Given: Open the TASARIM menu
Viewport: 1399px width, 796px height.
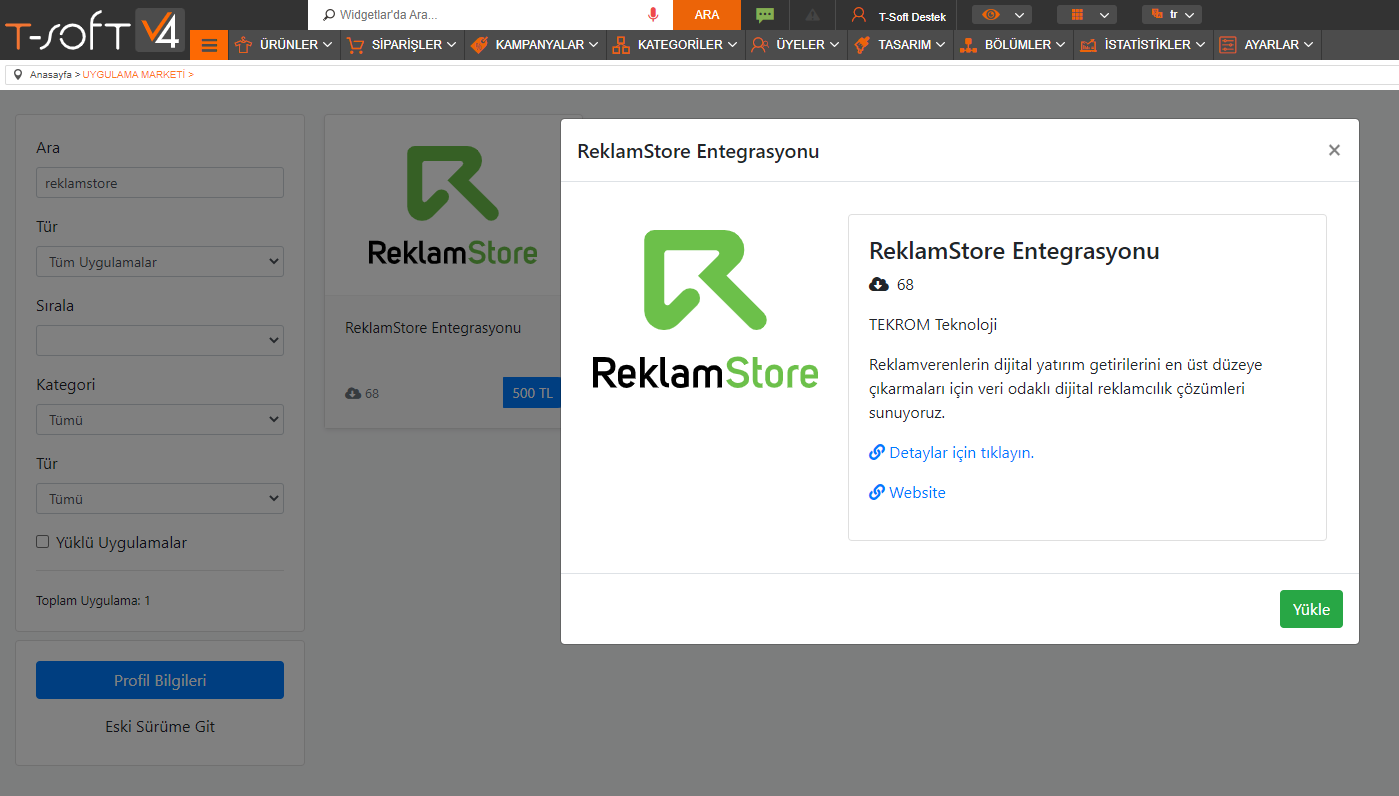Looking at the screenshot, I should click(900, 45).
